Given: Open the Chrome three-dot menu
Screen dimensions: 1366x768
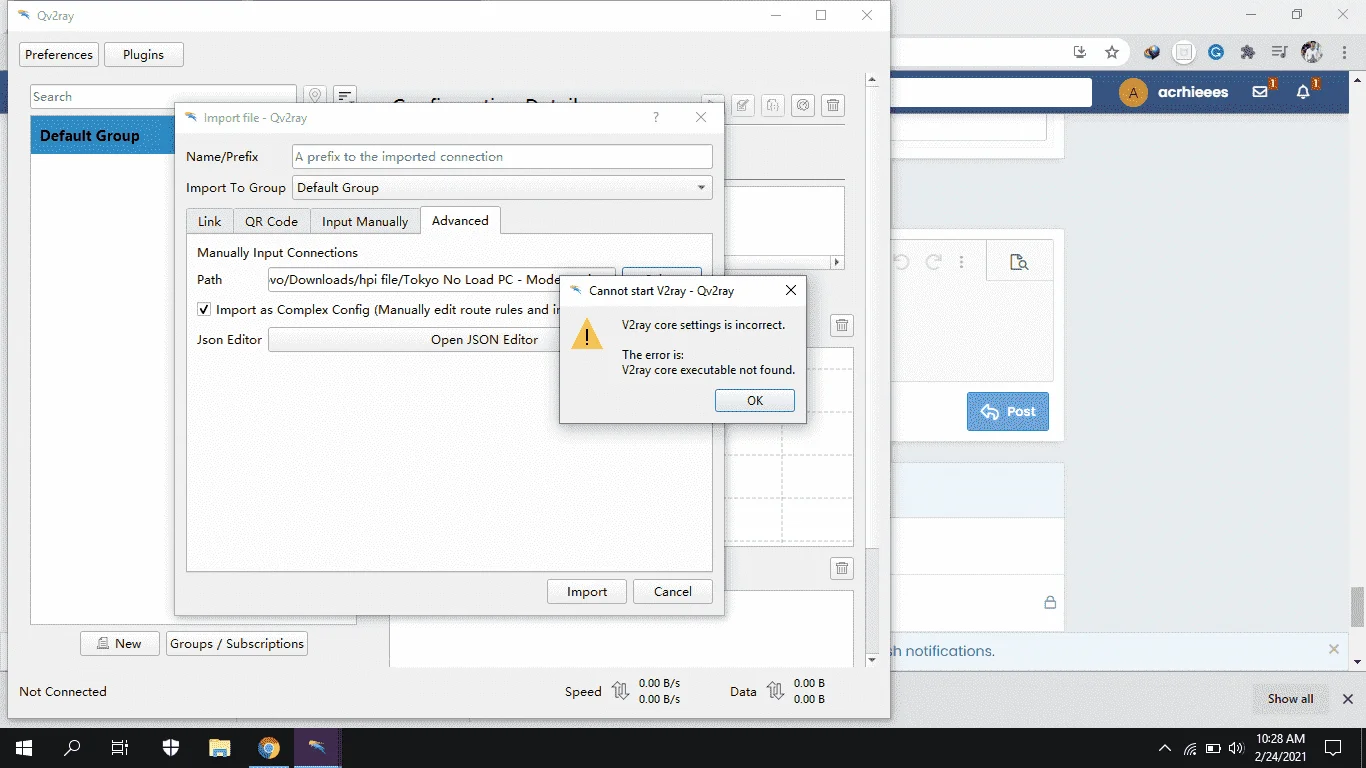Looking at the screenshot, I should (1343, 52).
